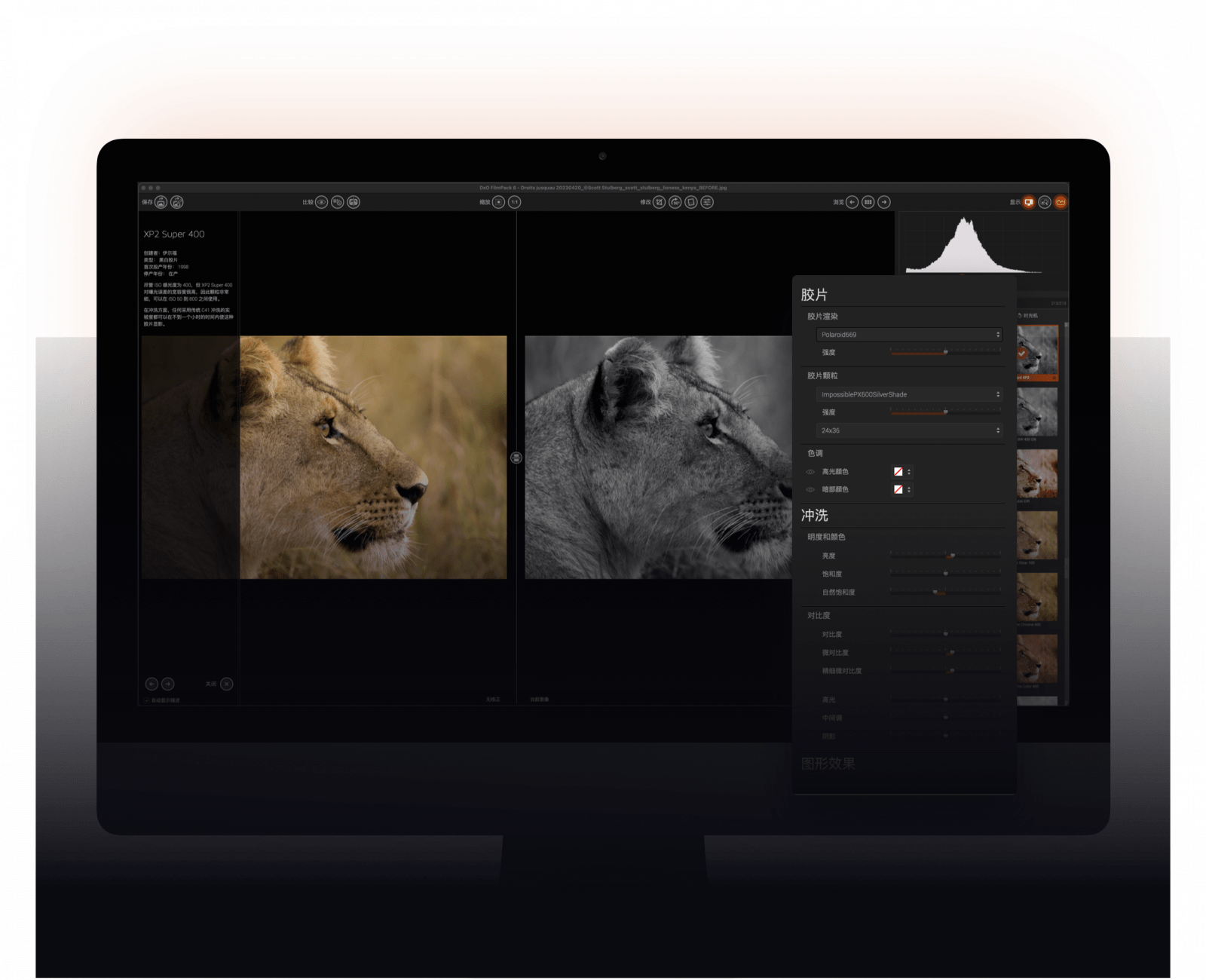Select the compare preview eye icon
The width and height of the screenshot is (1206, 980).
321,202
